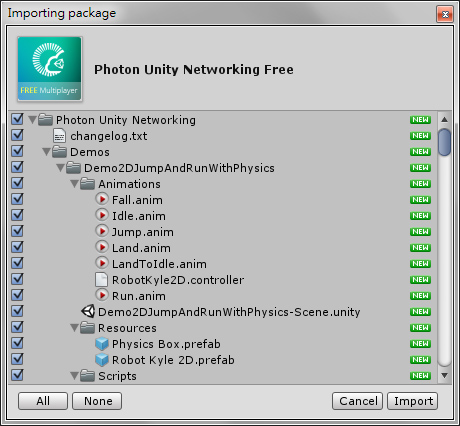Click the Photon Unity Networking Free package thumbnail
This screenshot has height=426, width=460.
tap(50, 69)
